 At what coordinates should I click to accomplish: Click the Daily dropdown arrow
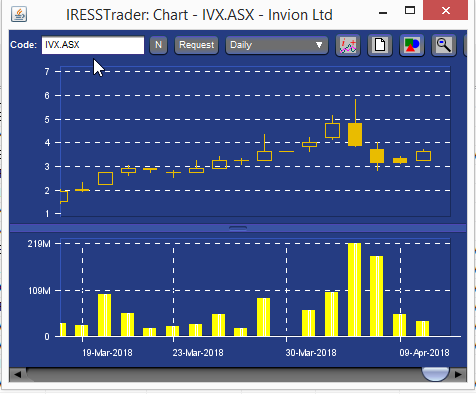pos(319,45)
